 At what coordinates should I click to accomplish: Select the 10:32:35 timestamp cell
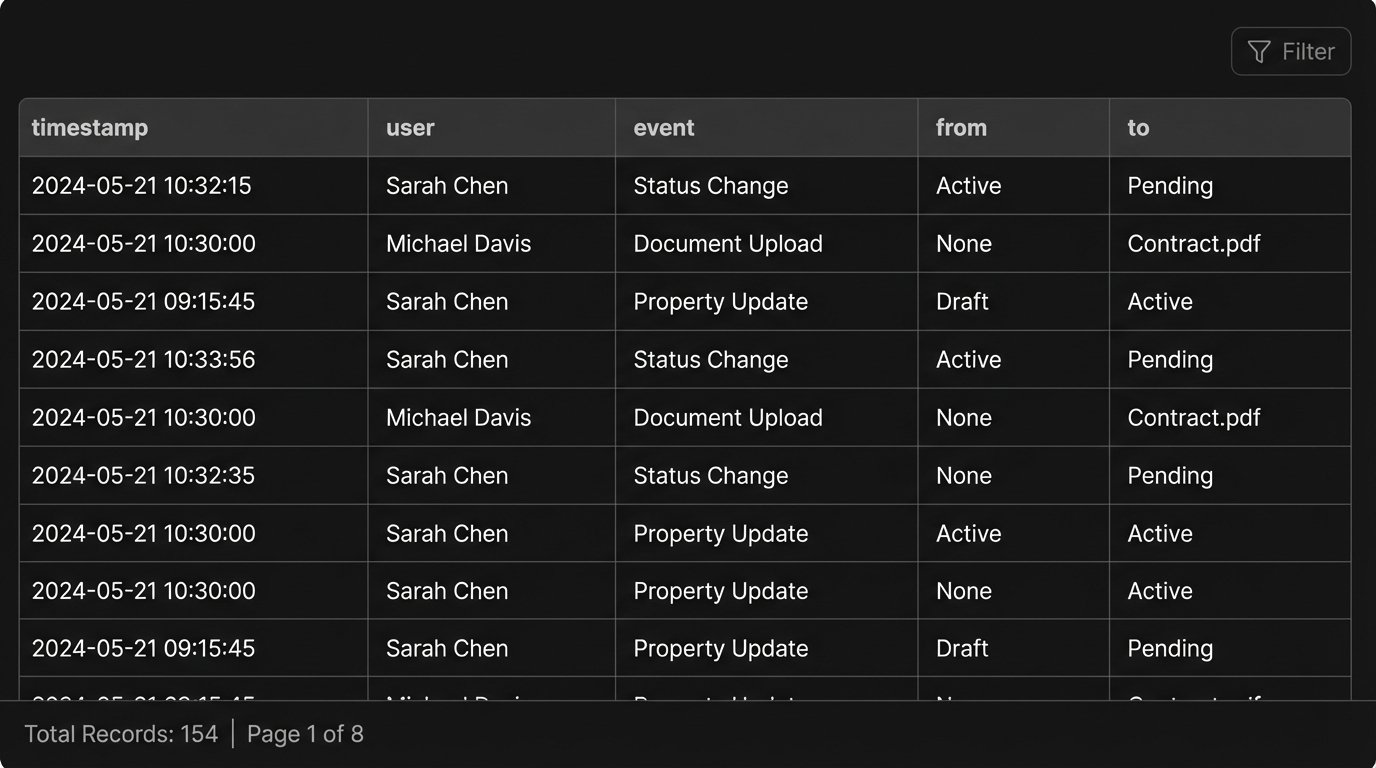coord(143,476)
